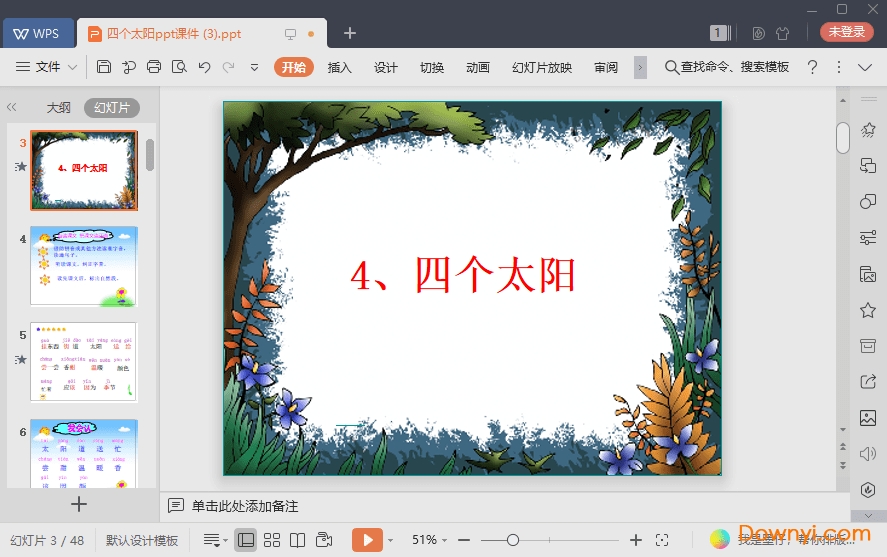Select the 四个太阳ppt课件 (3).ppt document tab
The width and height of the screenshot is (887, 557).
click(x=201, y=33)
